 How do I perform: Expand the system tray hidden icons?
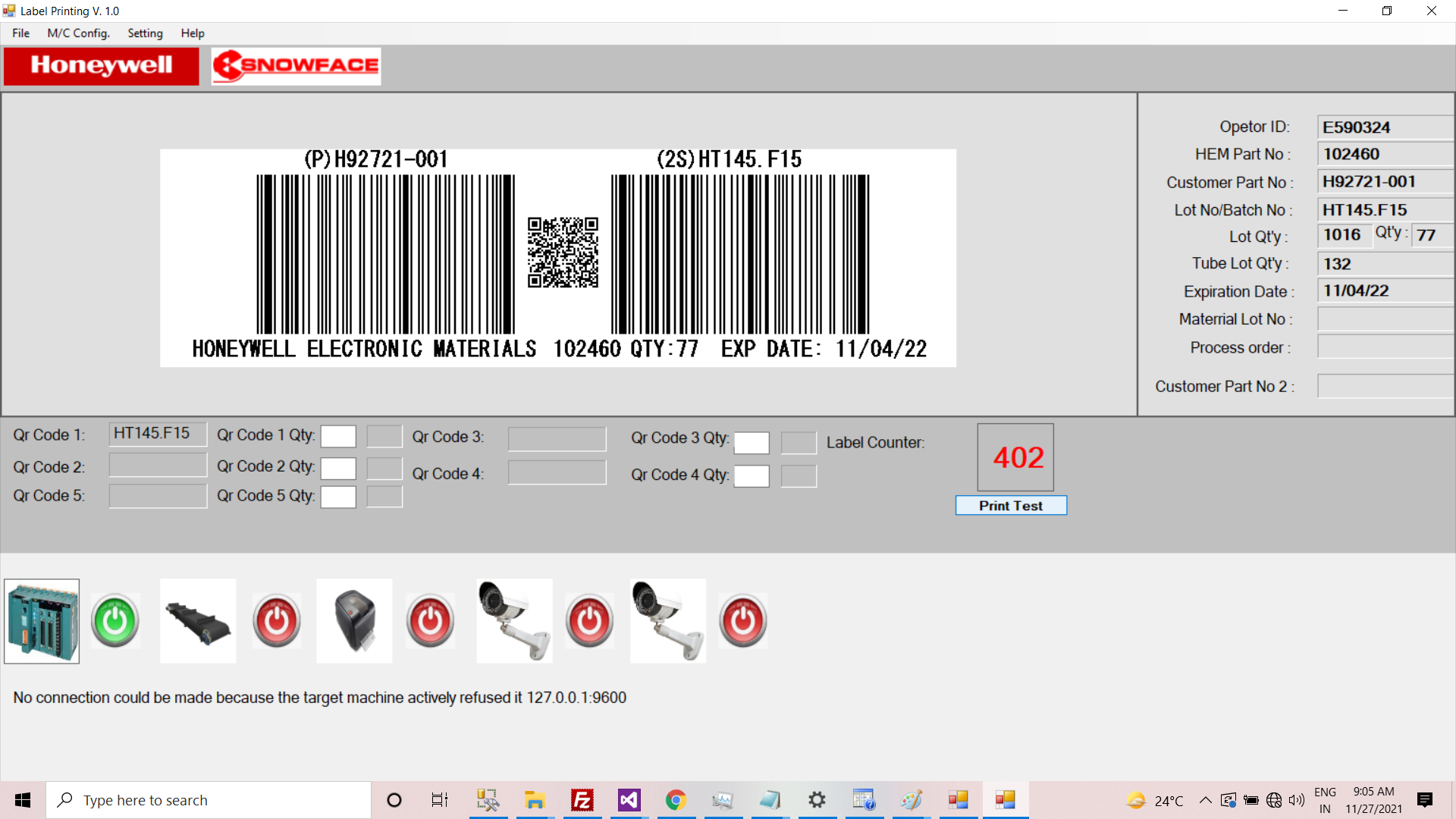click(x=1205, y=800)
